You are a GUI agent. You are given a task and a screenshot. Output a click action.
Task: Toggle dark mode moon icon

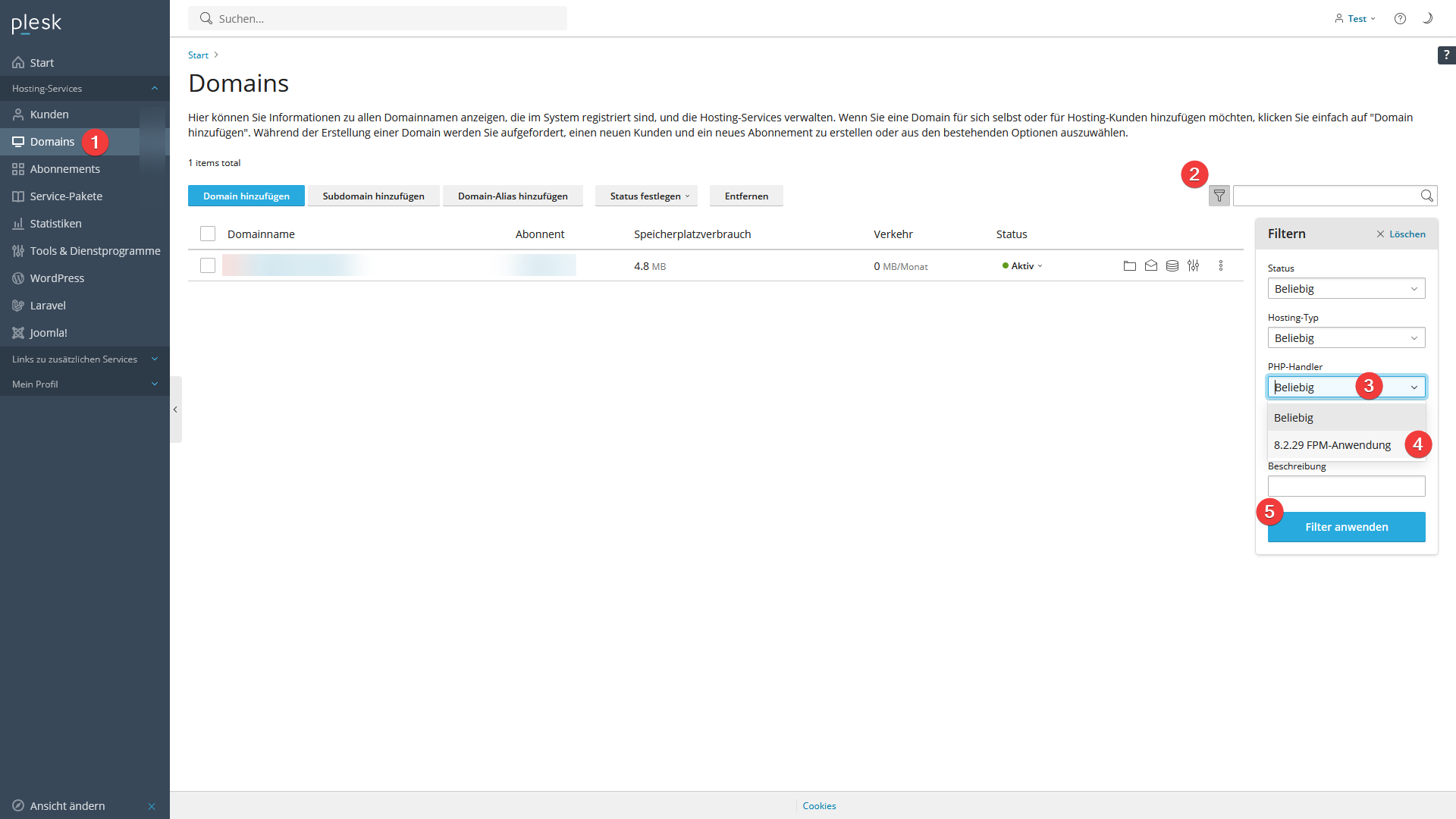1427,18
